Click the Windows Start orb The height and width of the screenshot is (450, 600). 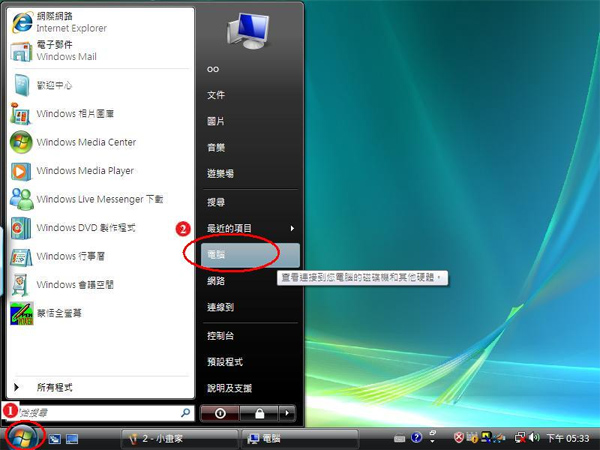click(23, 437)
